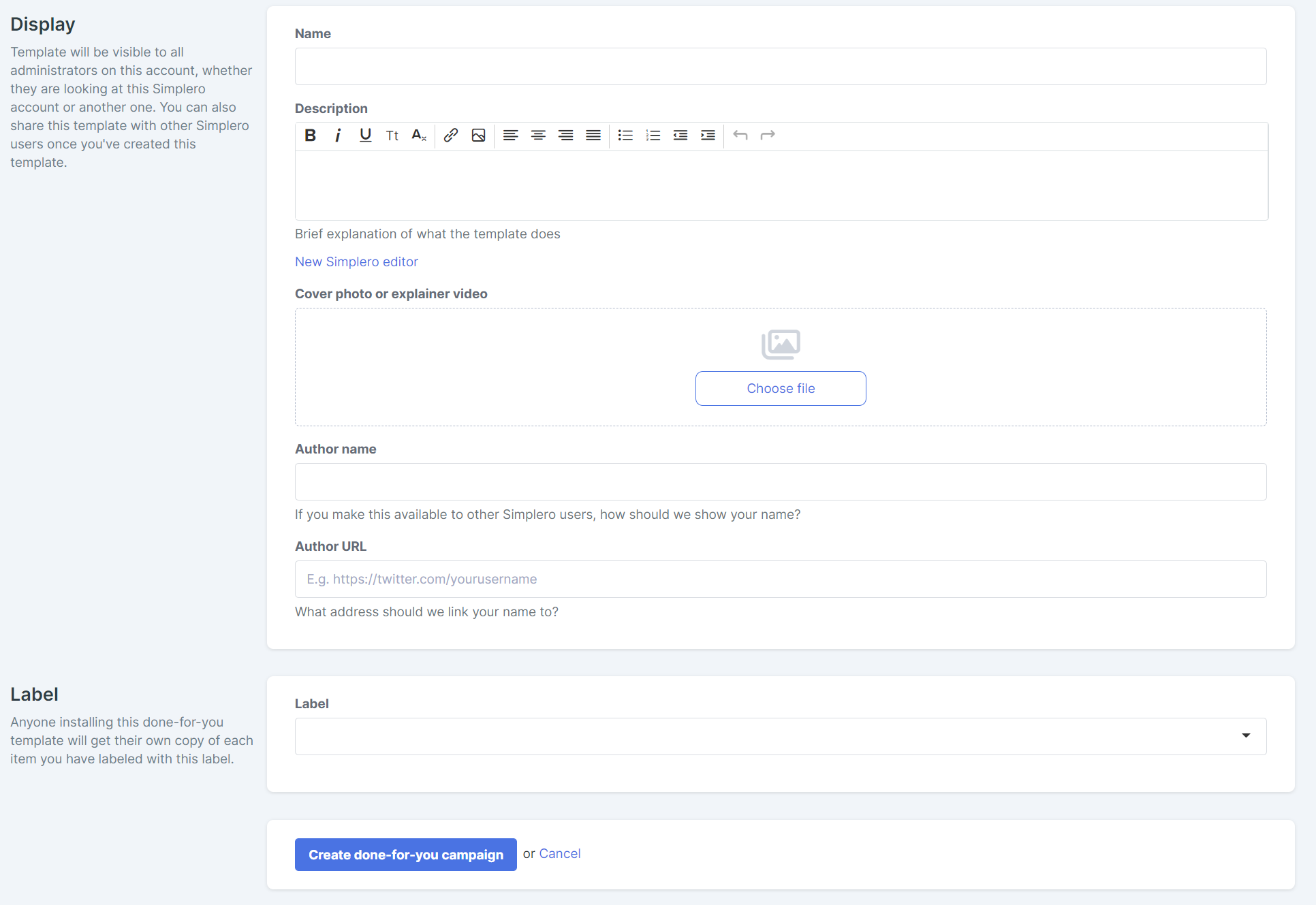The height and width of the screenshot is (905, 1316).
Task: Align description text left
Action: [x=511, y=136]
